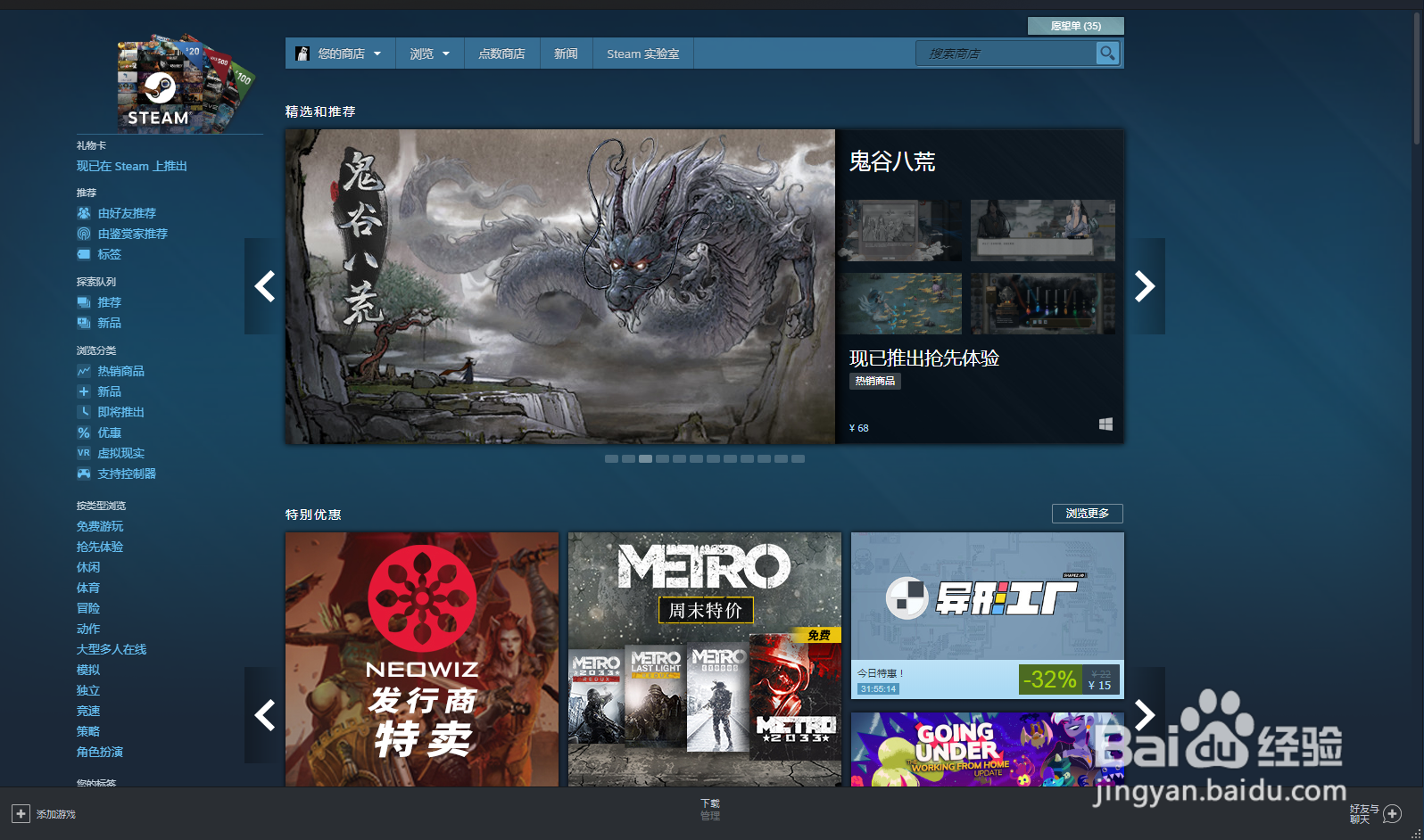Open the Going Under promotion card
This screenshot has height=840, width=1424.
988,749
